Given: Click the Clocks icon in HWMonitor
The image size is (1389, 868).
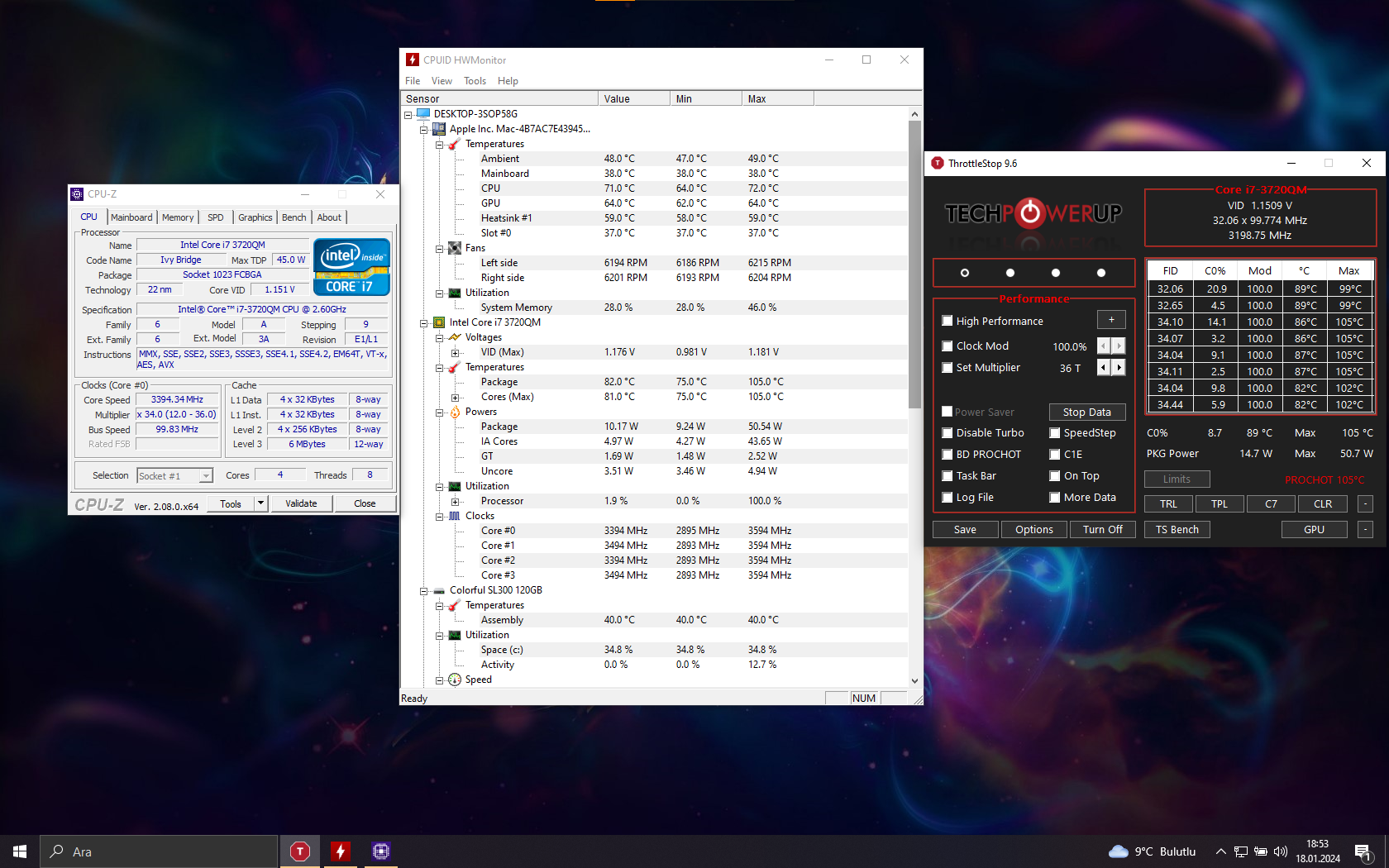Looking at the screenshot, I should pyautogui.click(x=455, y=516).
